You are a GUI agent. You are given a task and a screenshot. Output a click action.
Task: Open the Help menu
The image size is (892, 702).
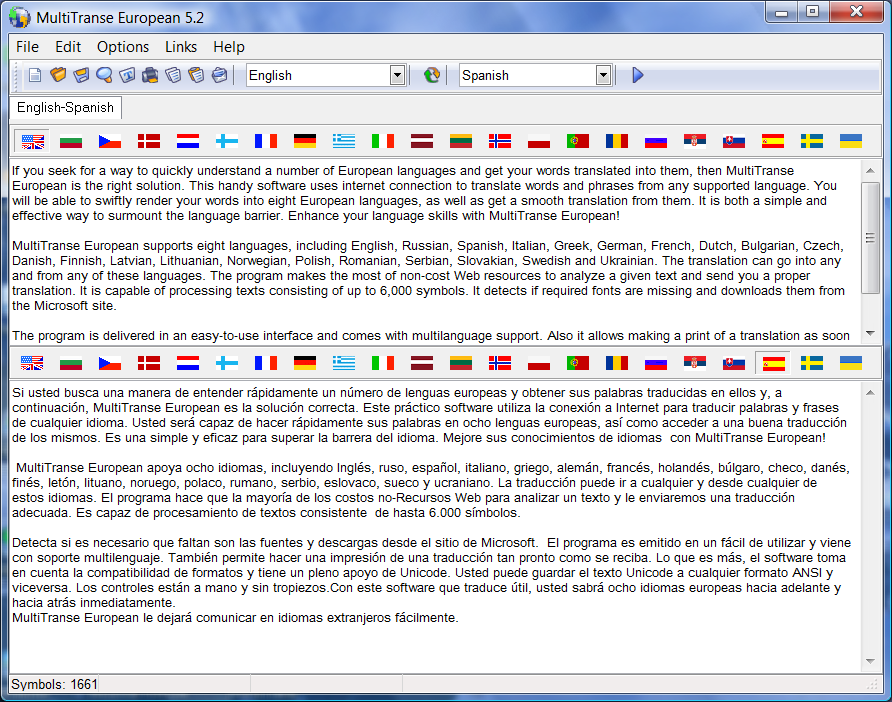pos(229,47)
